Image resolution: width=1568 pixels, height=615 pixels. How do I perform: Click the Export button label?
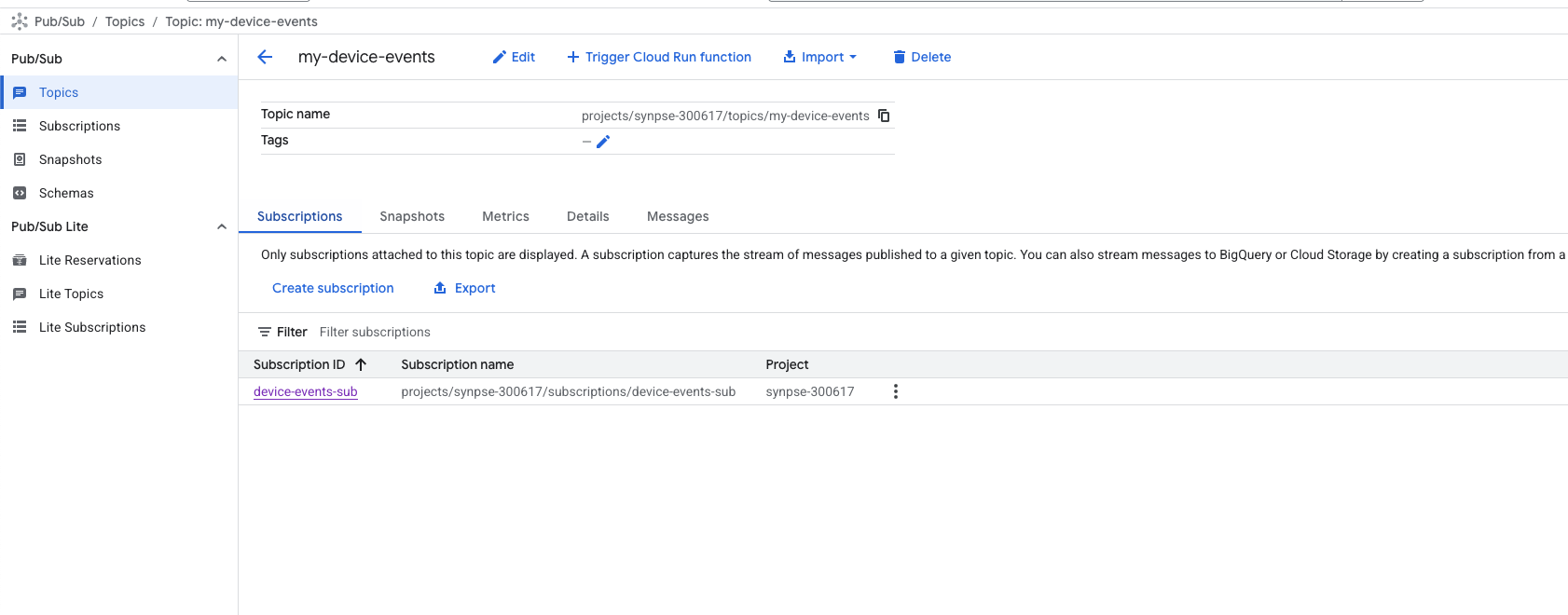(x=475, y=288)
